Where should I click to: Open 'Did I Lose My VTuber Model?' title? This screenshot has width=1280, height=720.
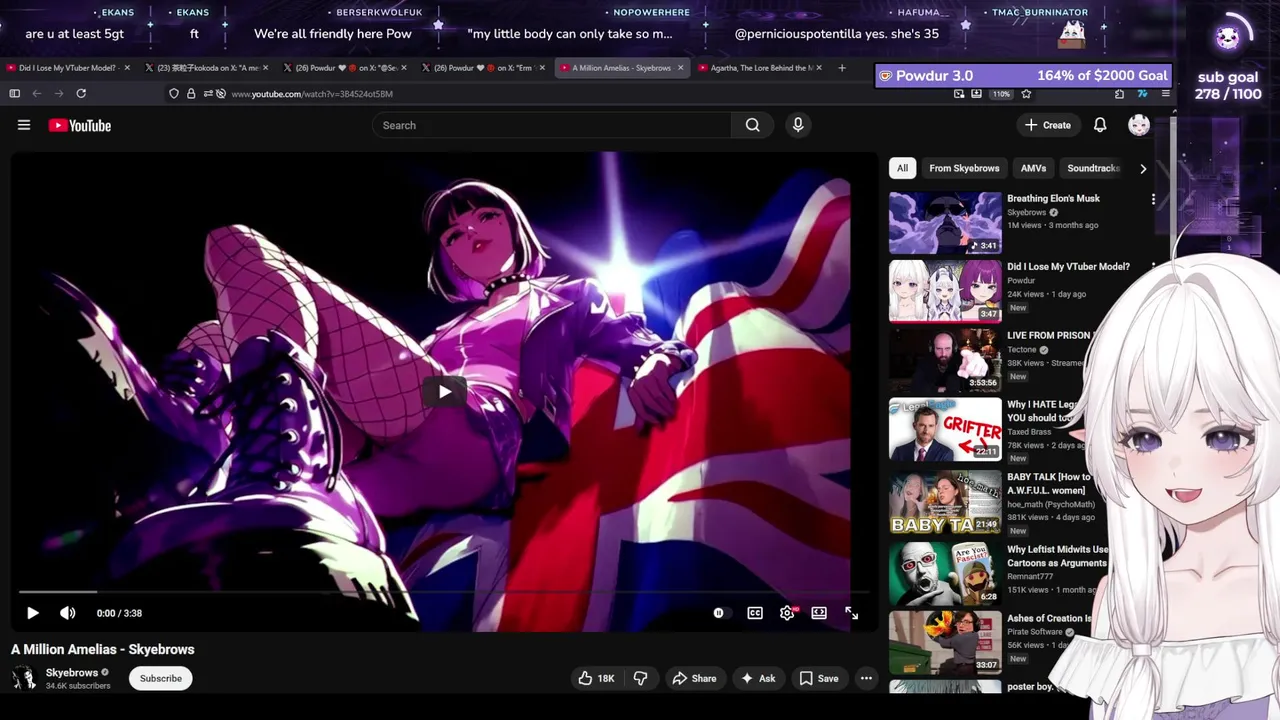click(1068, 267)
